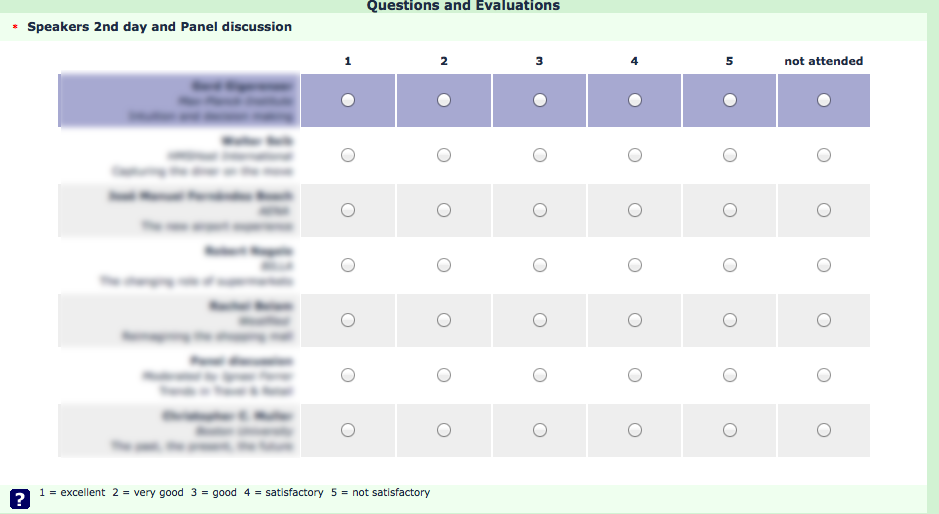Viewport: 939px width, 514px height.
Task: Mark the Panel discussion as not attended
Action: click(823, 375)
